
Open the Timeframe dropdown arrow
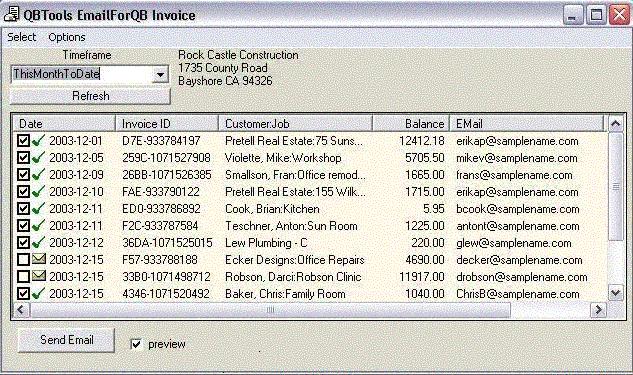pos(160,74)
